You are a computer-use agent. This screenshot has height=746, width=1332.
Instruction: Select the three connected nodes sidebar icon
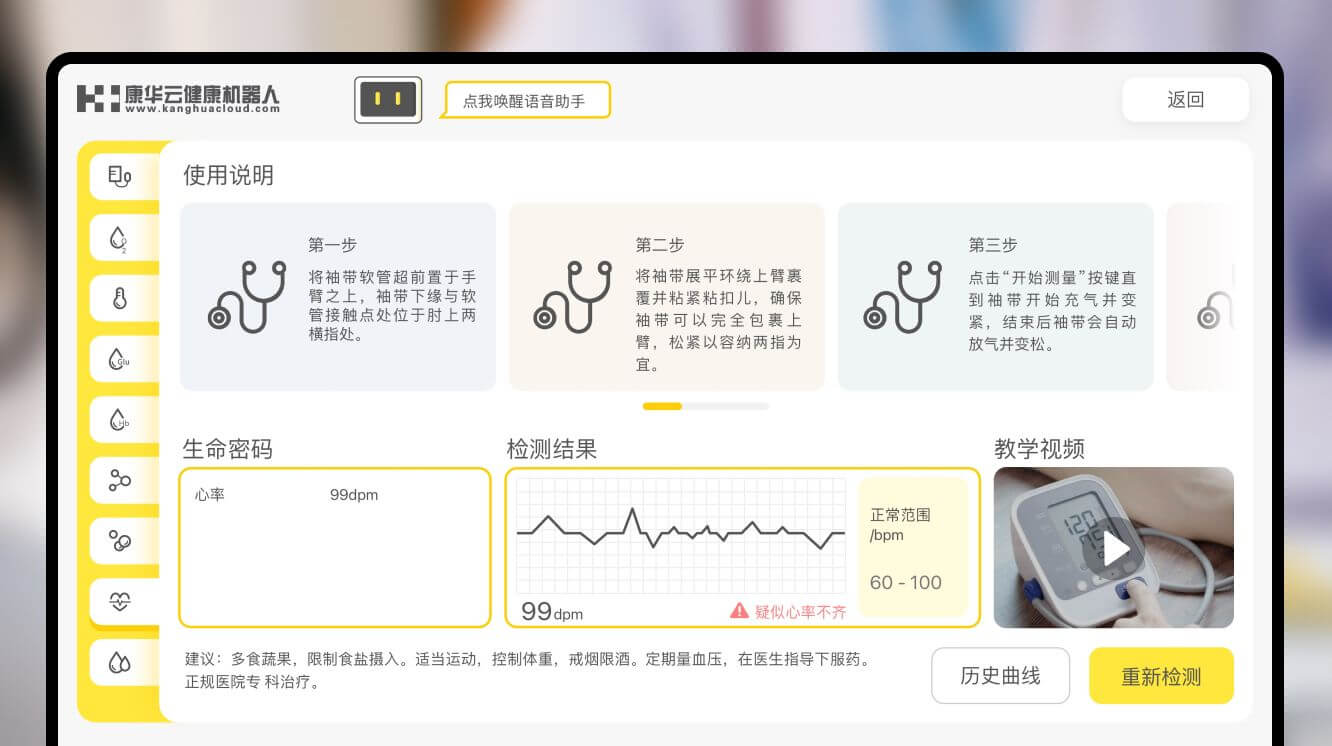pos(120,481)
